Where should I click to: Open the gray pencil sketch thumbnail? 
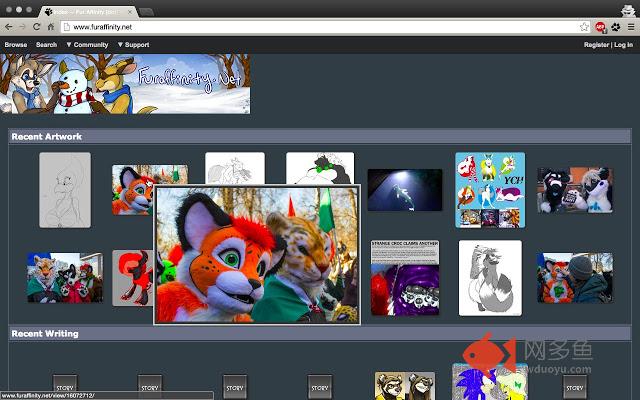tap(65, 190)
